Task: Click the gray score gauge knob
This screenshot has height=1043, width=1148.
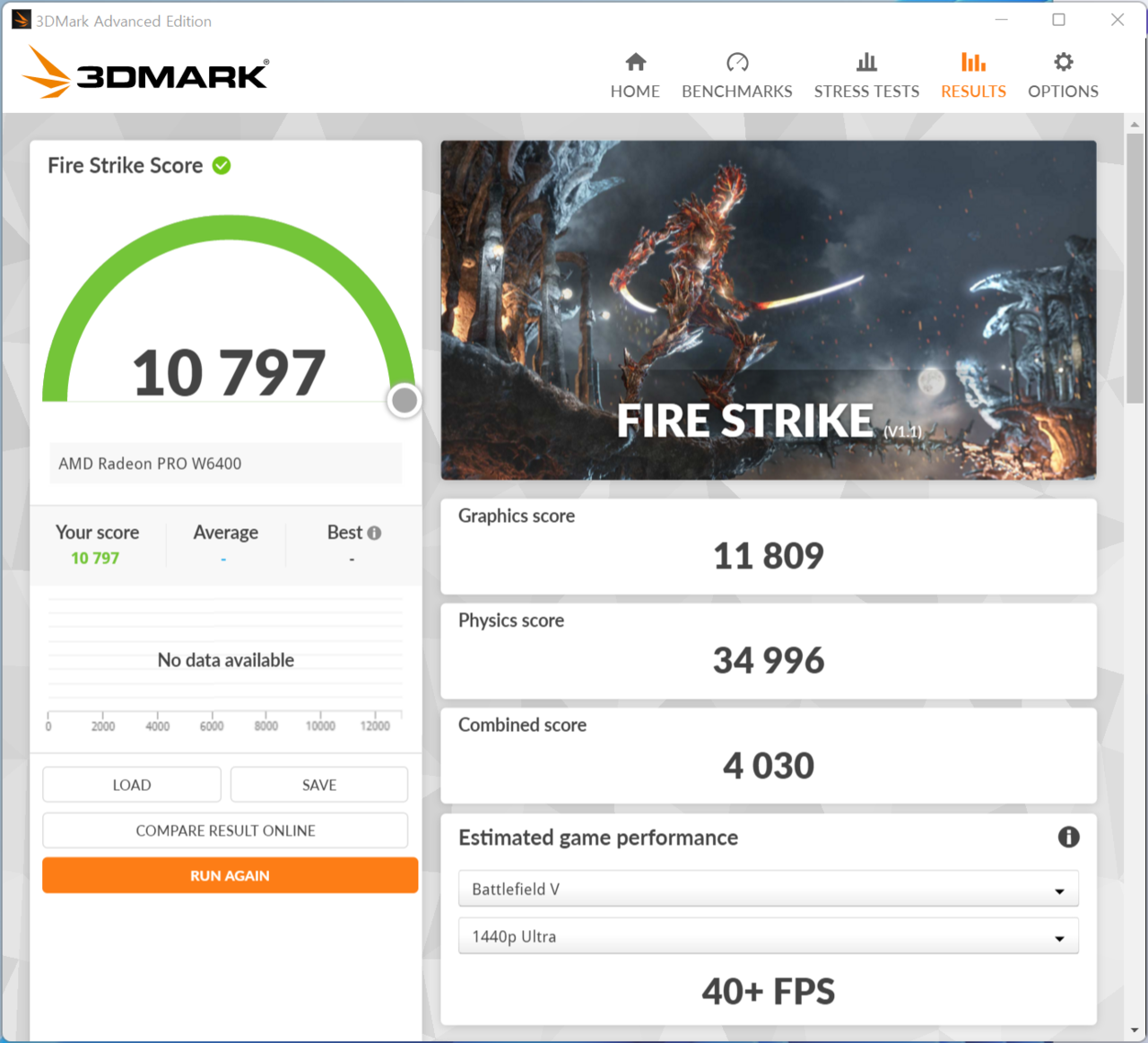Action: click(x=404, y=400)
